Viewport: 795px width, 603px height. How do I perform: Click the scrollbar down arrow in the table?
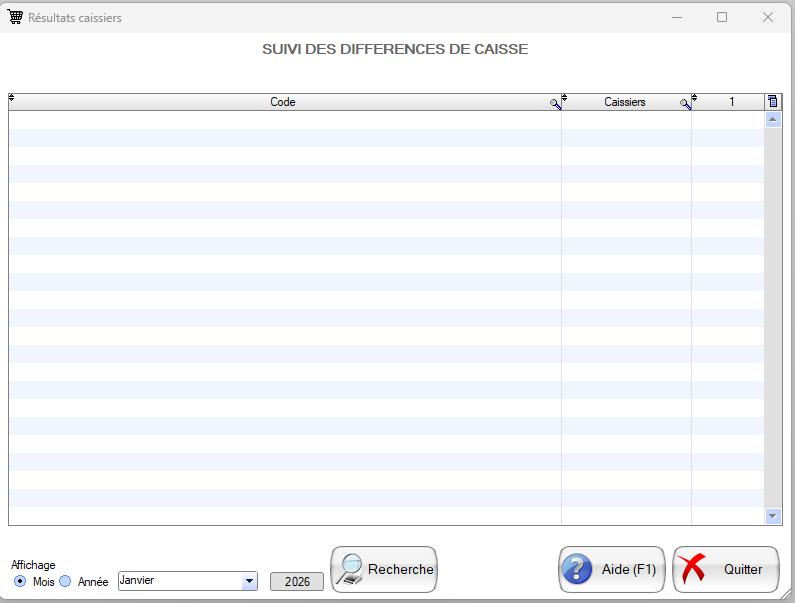pyautogui.click(x=773, y=516)
